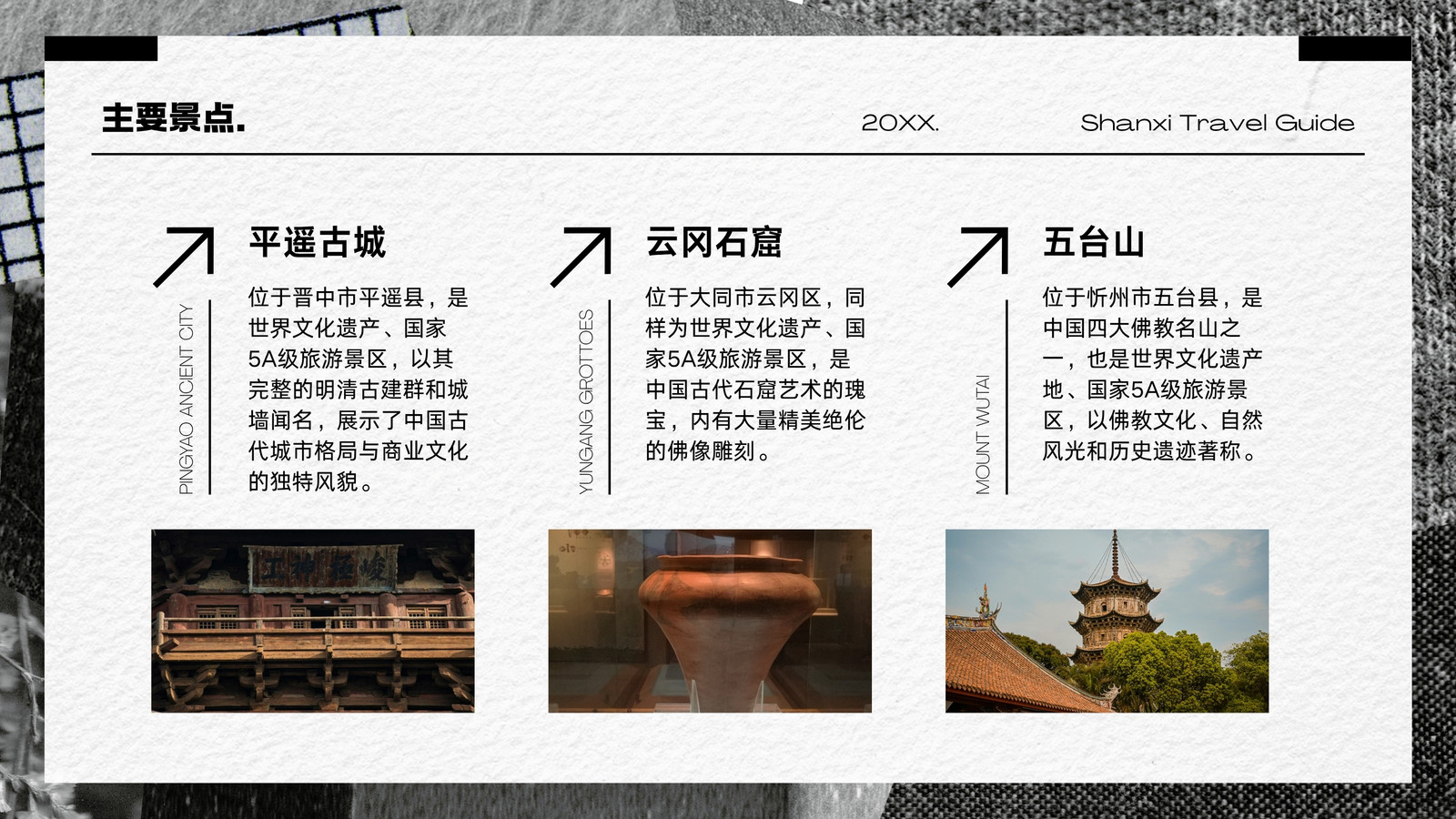Select the Shanxi Travel Guide header text
This screenshot has width=1456, height=819.
click(x=1218, y=123)
